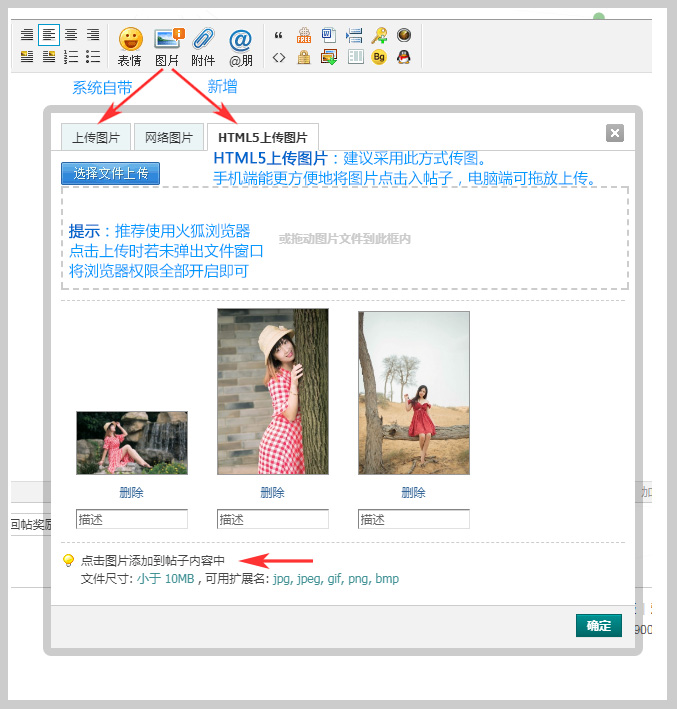
Task: Click the Bg background color icon
Action: coord(379,57)
